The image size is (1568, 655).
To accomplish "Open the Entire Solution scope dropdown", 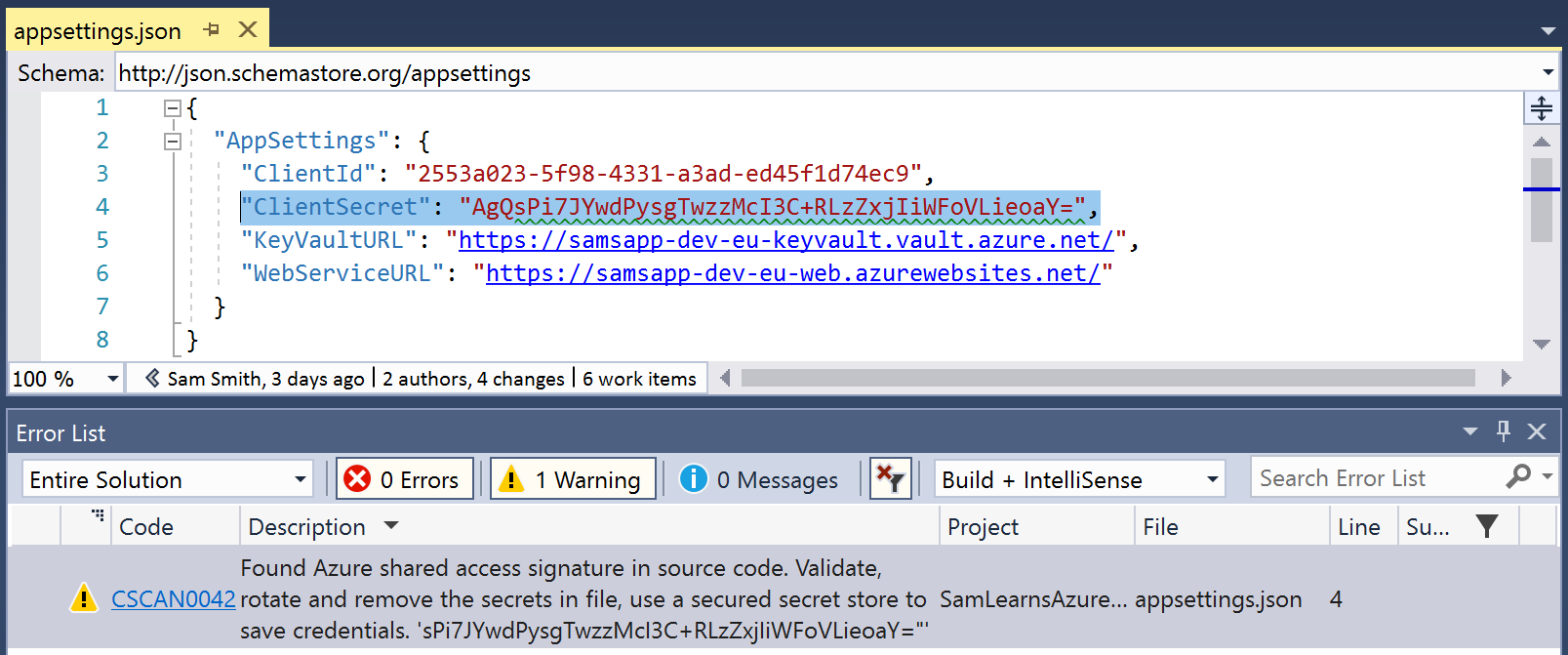I will click(x=168, y=479).
